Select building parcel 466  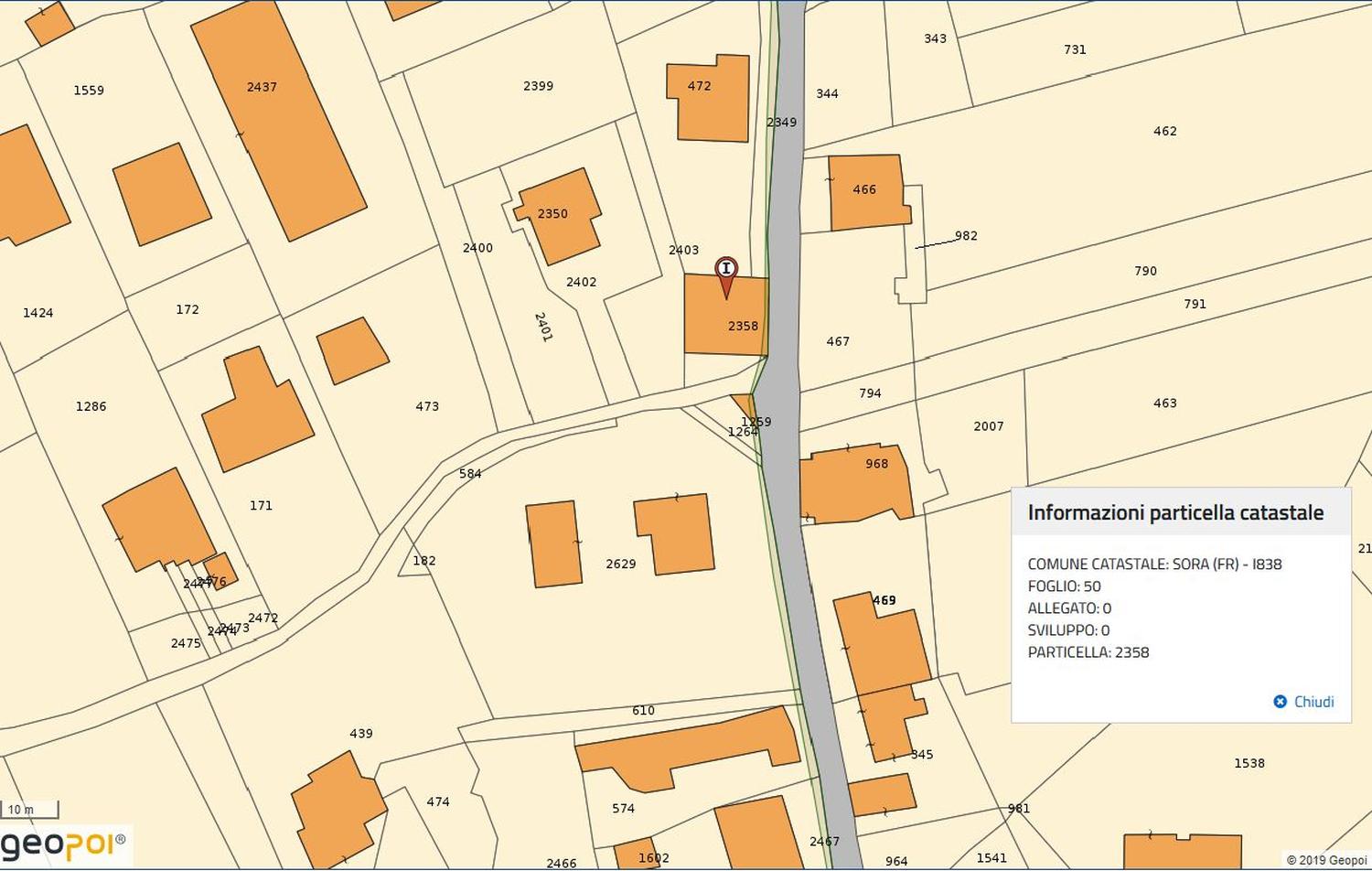click(x=866, y=194)
